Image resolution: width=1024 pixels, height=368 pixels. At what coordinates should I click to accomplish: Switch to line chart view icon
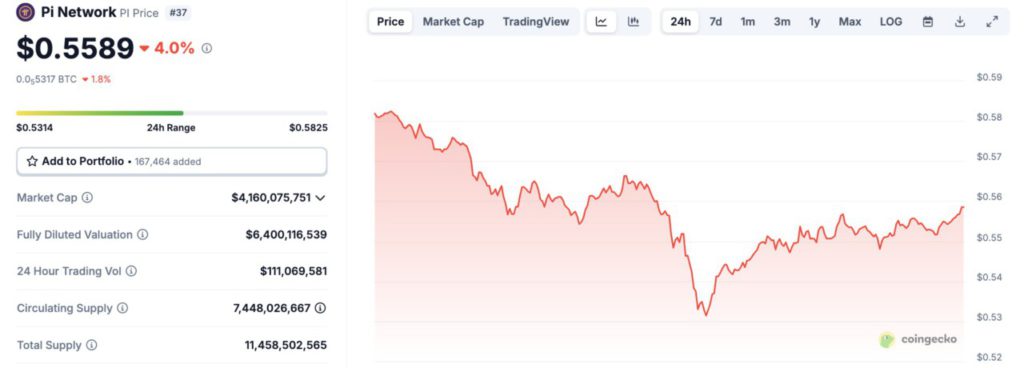pos(601,22)
